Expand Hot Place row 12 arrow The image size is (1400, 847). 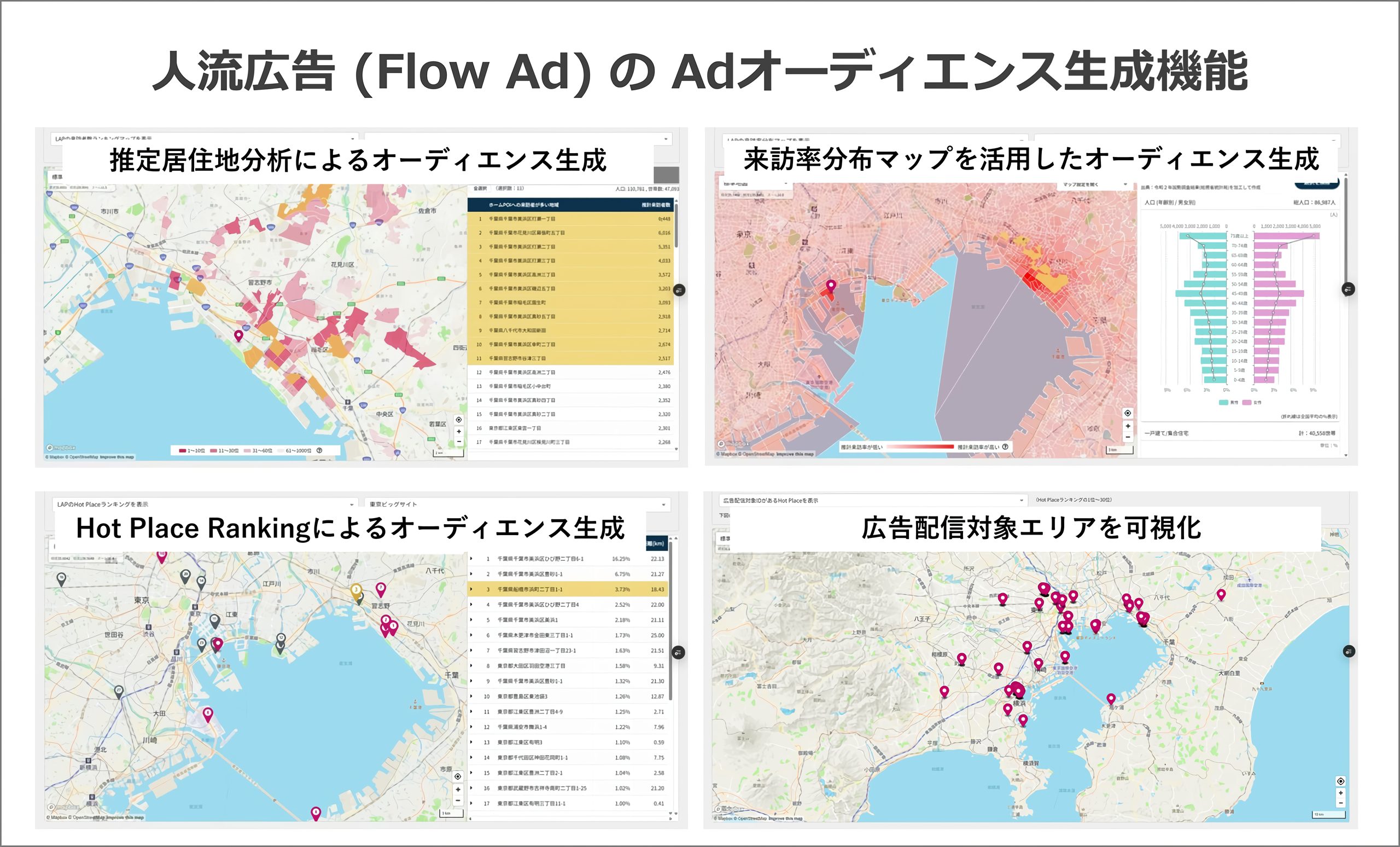(x=471, y=727)
